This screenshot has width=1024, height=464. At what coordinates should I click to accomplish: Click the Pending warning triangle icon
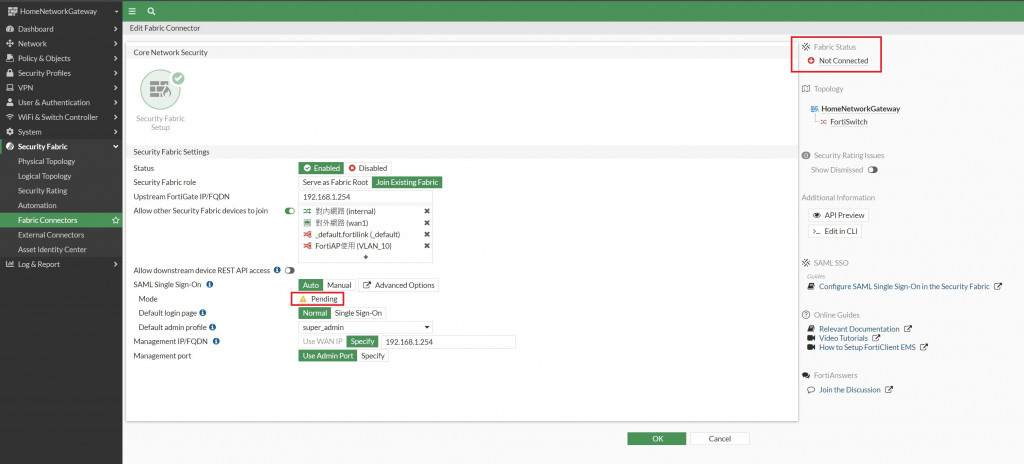click(x=302, y=299)
